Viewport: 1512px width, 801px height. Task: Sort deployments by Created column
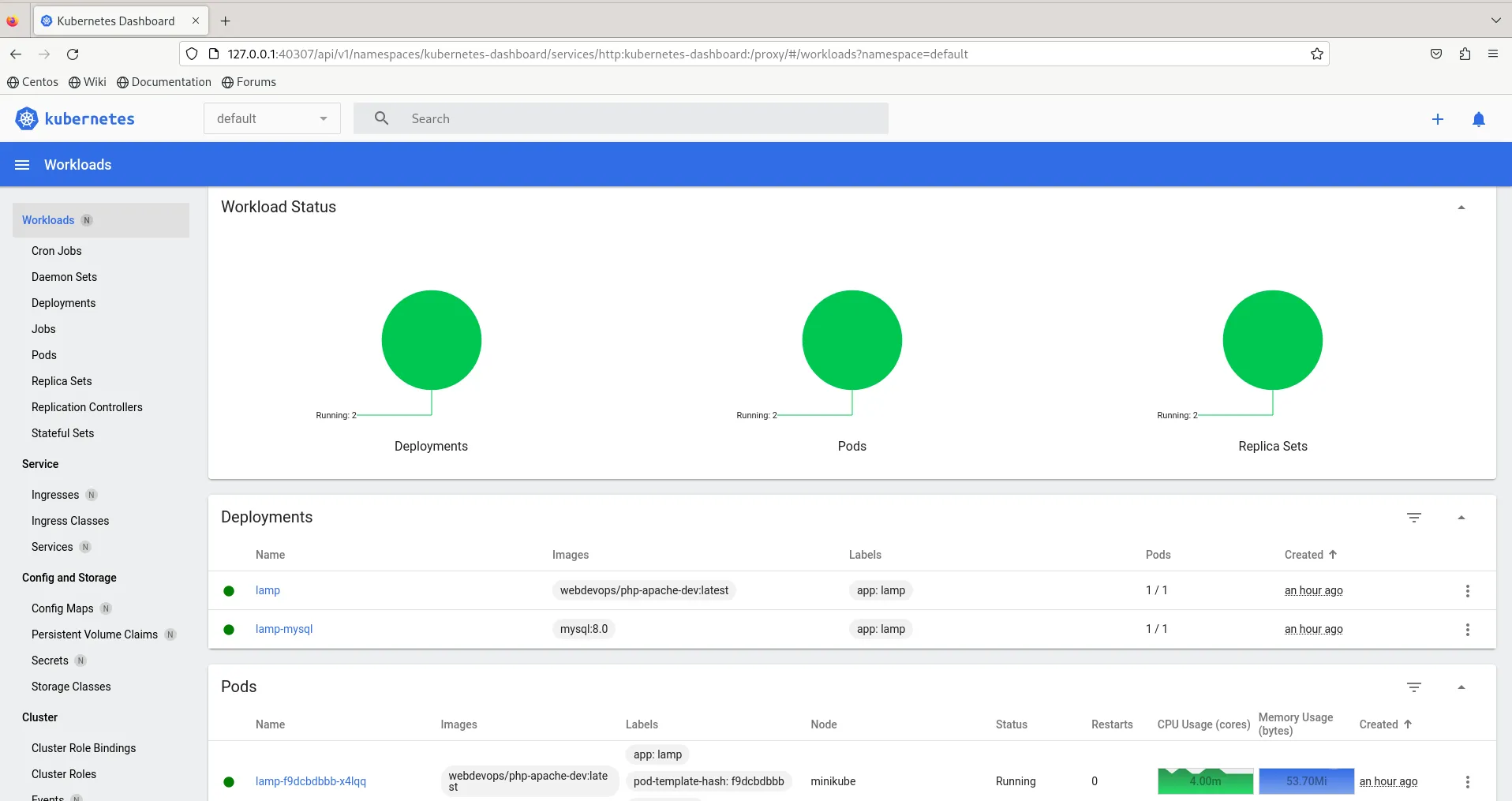click(1311, 555)
